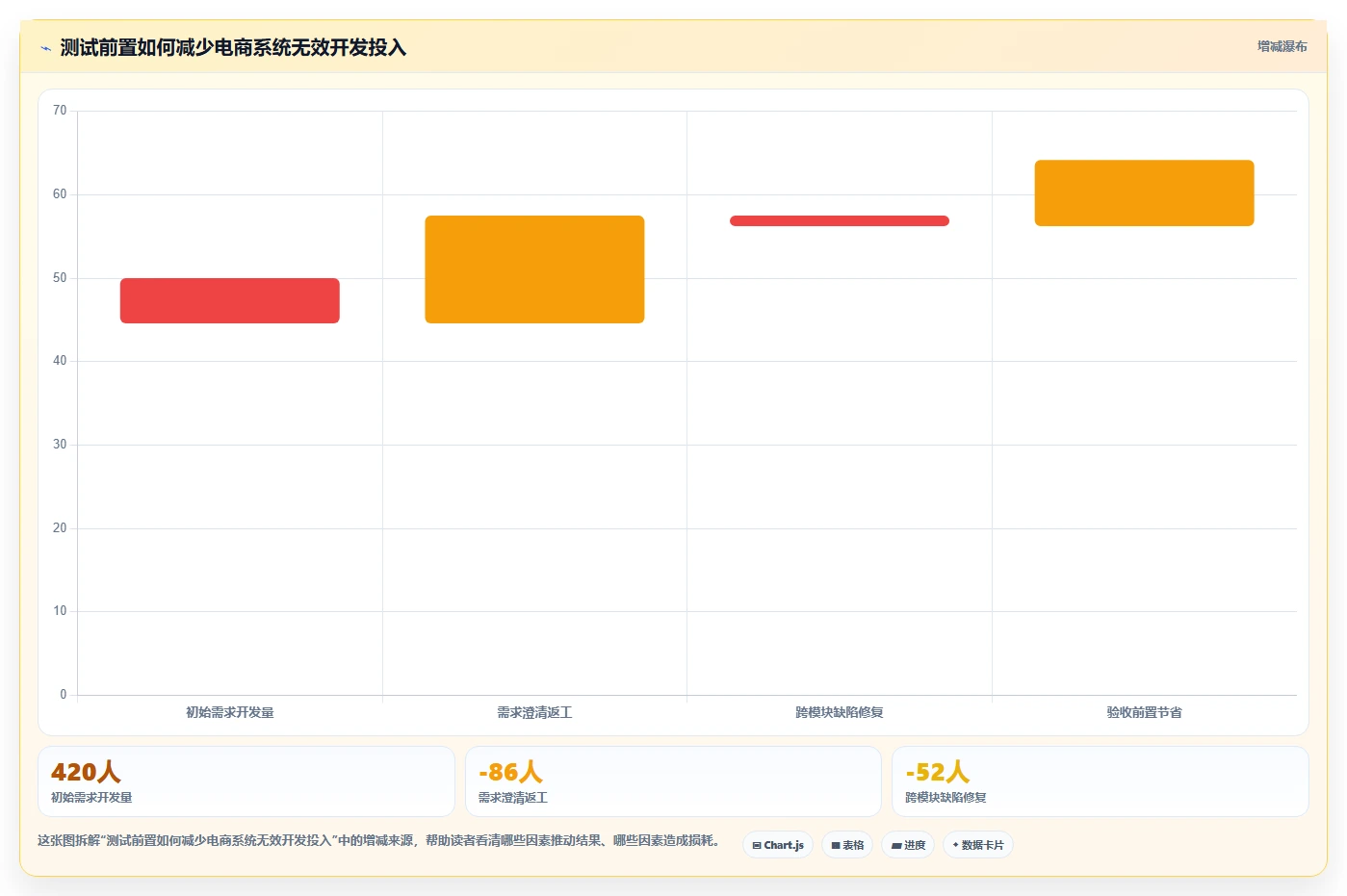Viewport: 1347px width, 896px height.
Task: Click the lightning icon beside the chart title
Action: (x=45, y=48)
